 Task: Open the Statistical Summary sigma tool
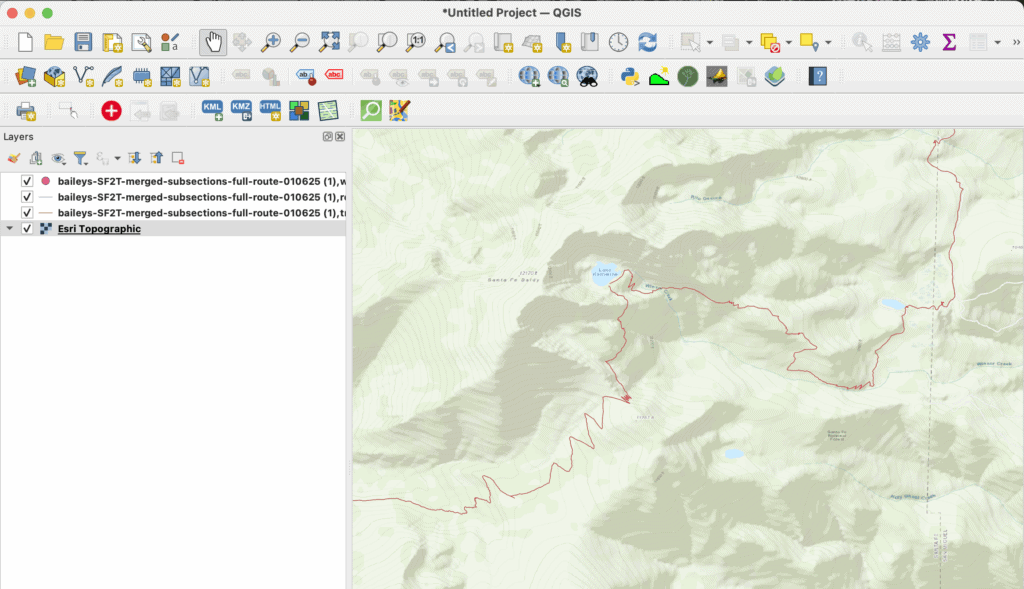click(x=949, y=42)
